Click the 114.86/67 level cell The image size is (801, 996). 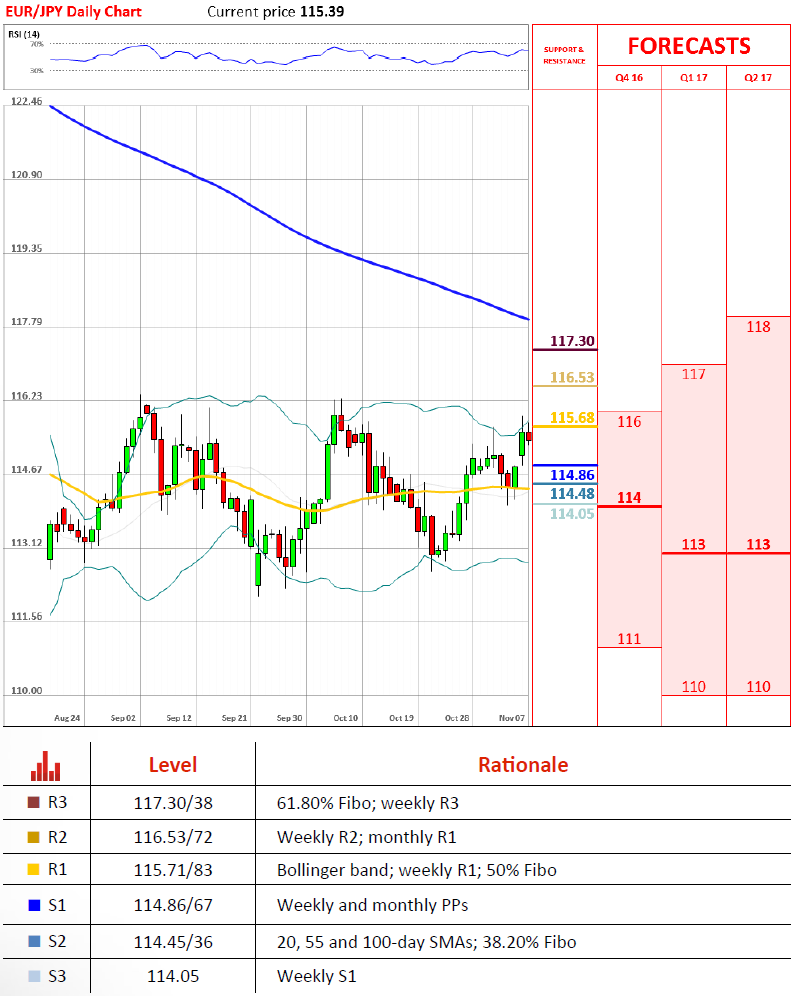[173, 905]
